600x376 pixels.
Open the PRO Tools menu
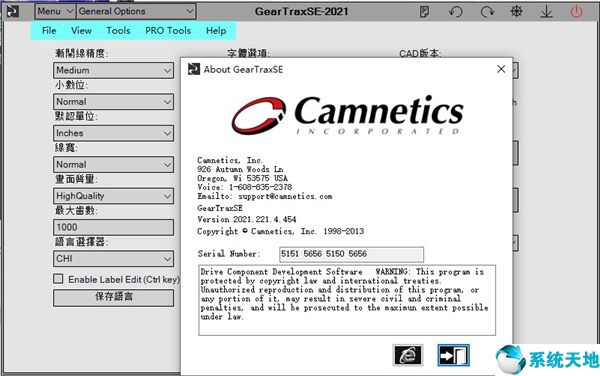[x=168, y=31]
